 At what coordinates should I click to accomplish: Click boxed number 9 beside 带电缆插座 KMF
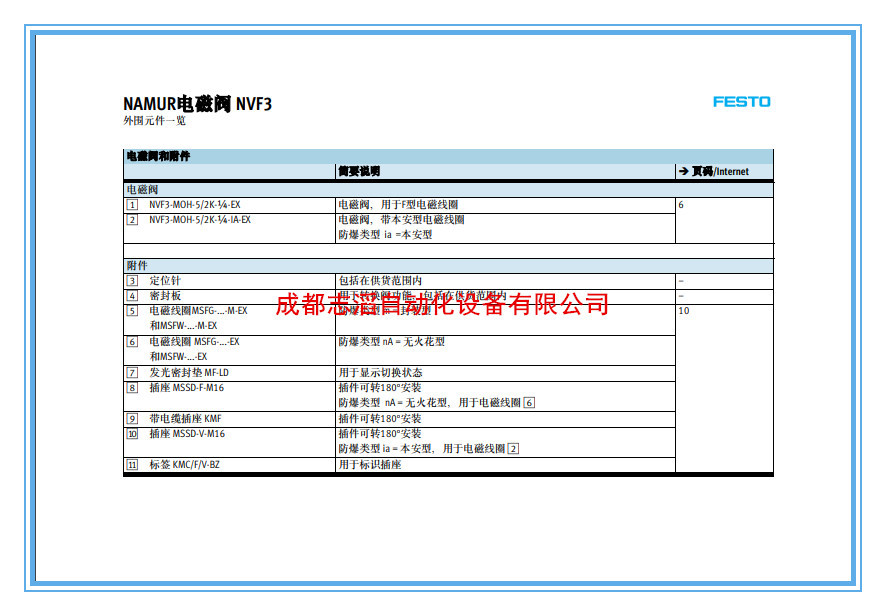pos(132,419)
